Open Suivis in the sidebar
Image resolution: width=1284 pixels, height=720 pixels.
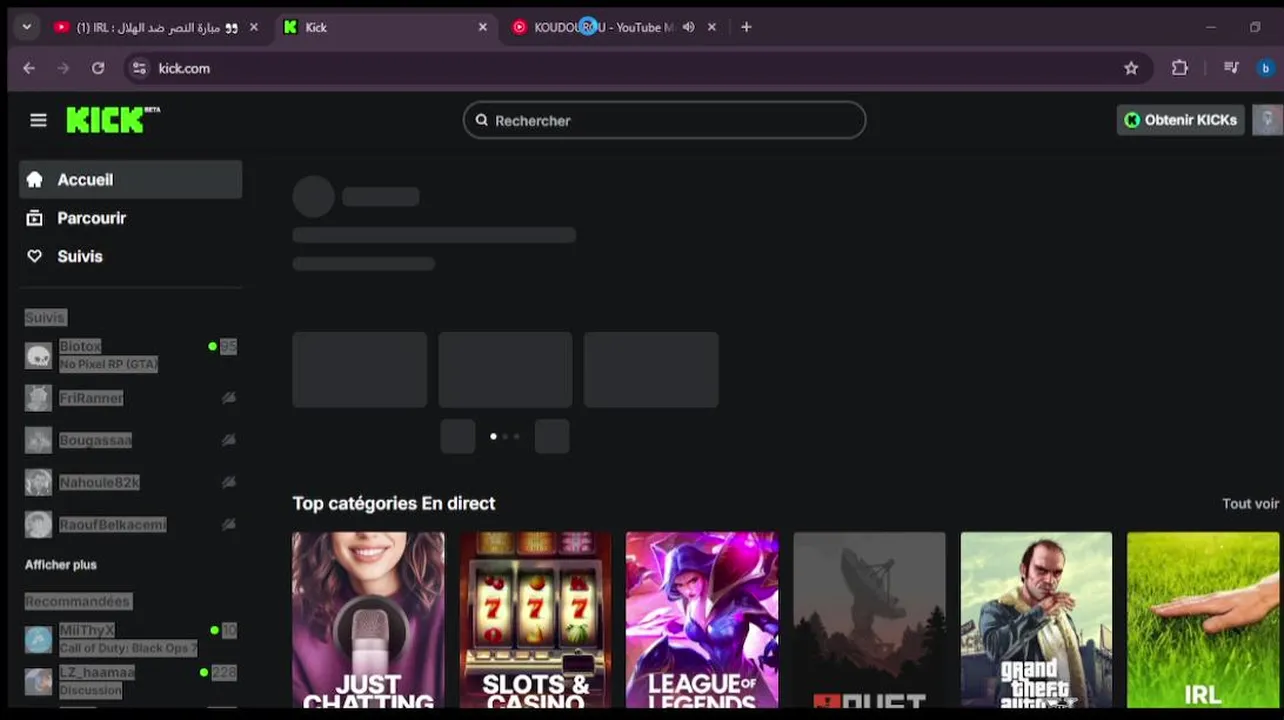(x=130, y=256)
